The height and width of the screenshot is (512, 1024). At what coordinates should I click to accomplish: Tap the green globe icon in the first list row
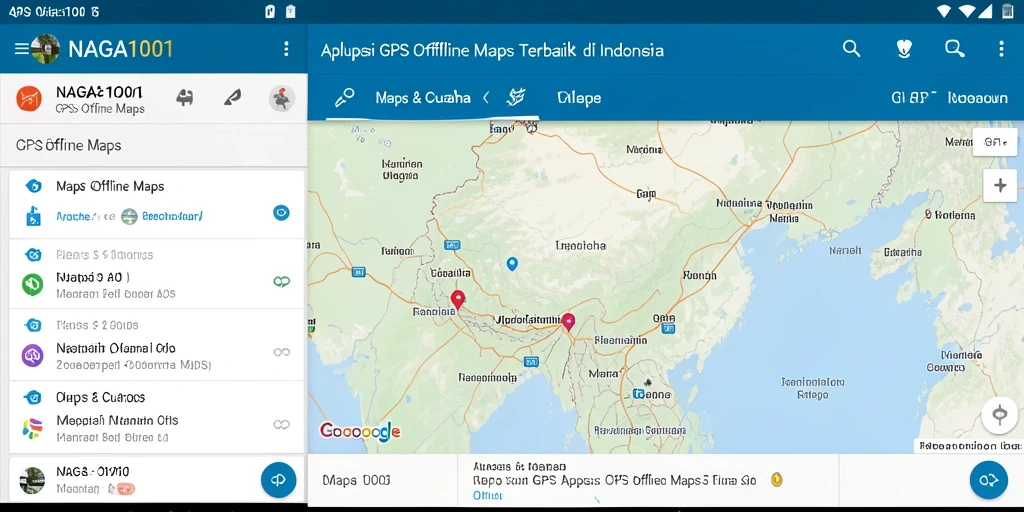coord(129,216)
